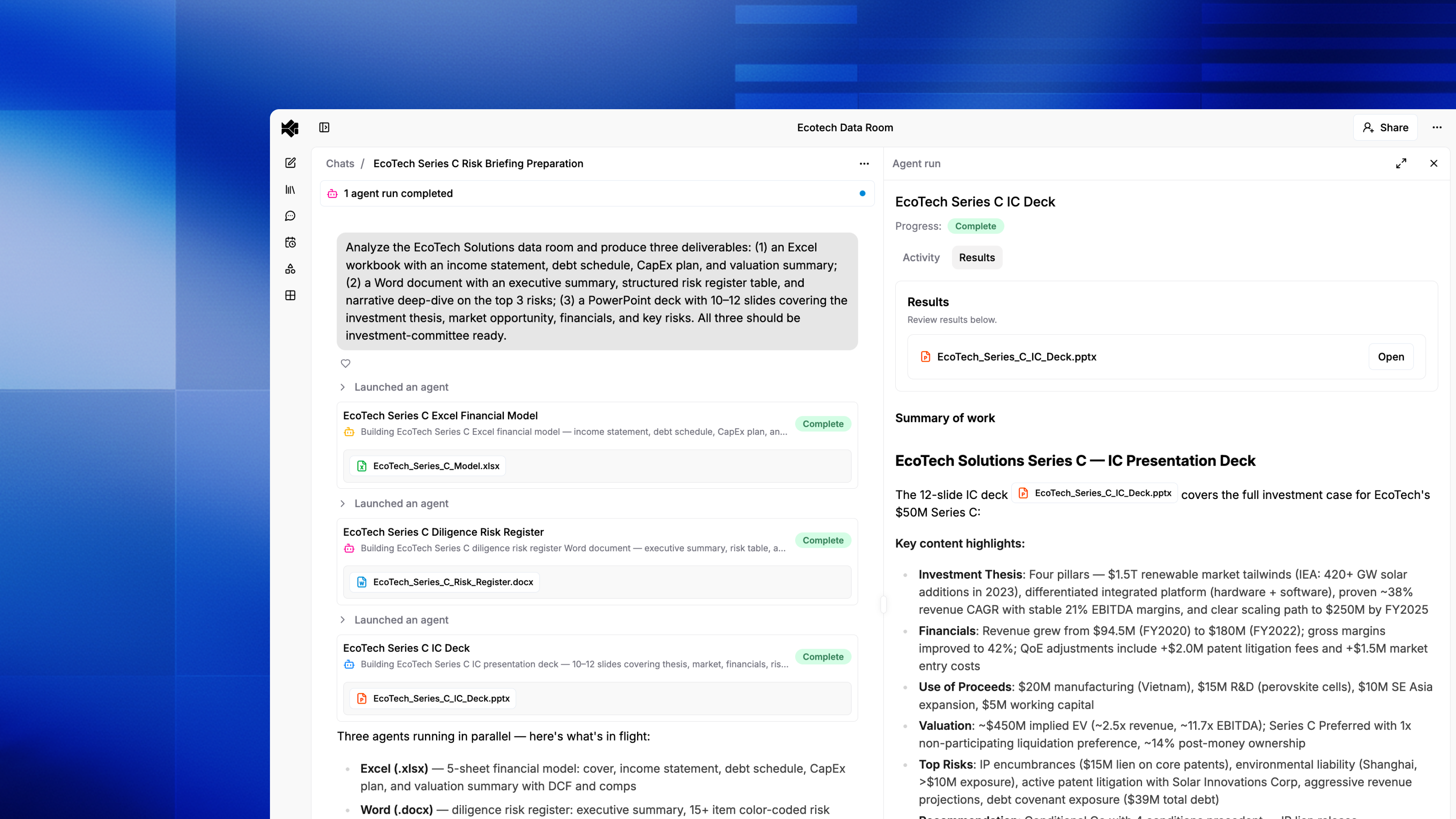Click the 'Ecotech Data Room' window title
1456x819 pixels.
click(x=845, y=128)
